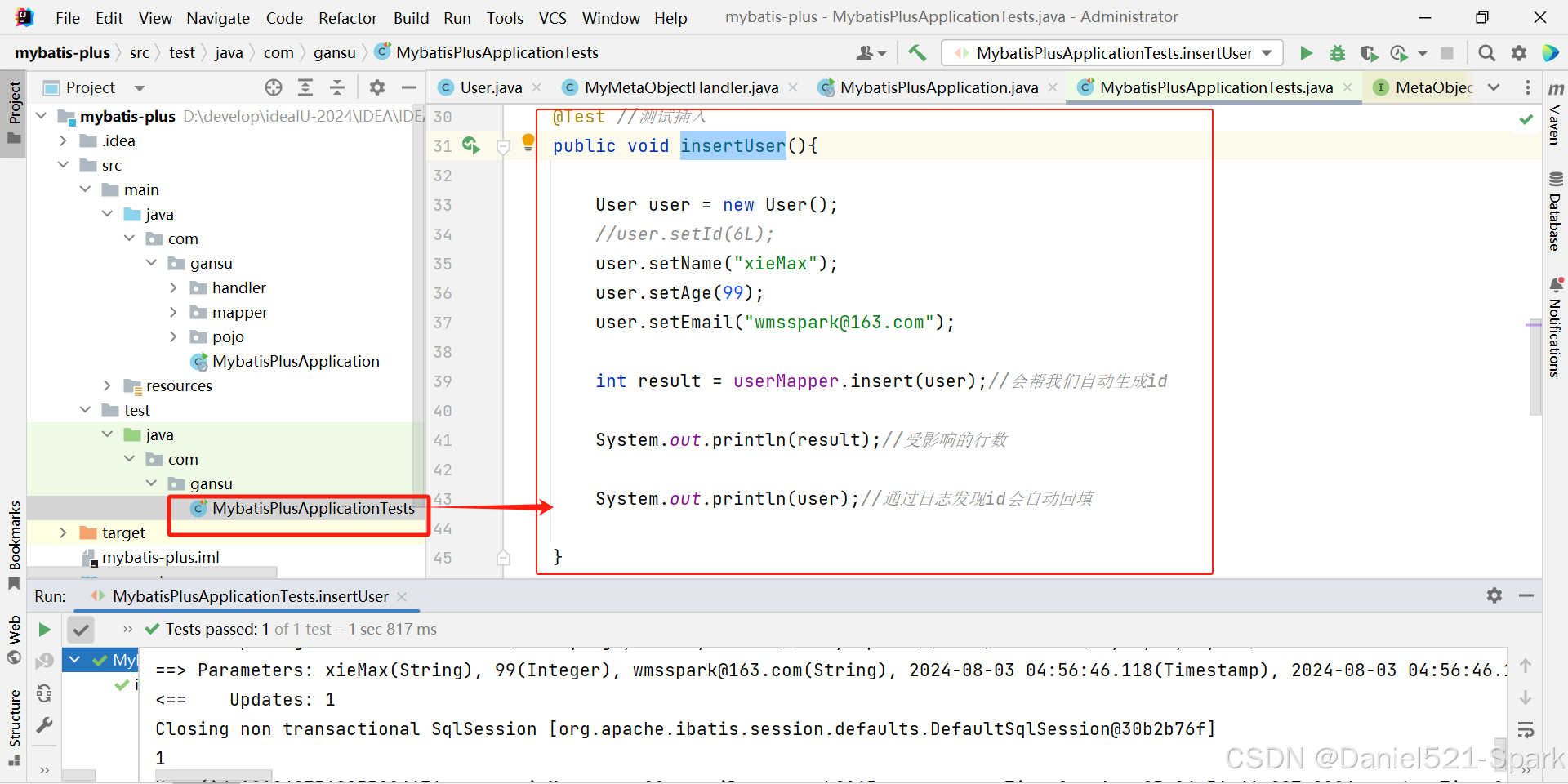Open the Maven tool window
The width and height of the screenshot is (1568, 784).
(x=1555, y=114)
